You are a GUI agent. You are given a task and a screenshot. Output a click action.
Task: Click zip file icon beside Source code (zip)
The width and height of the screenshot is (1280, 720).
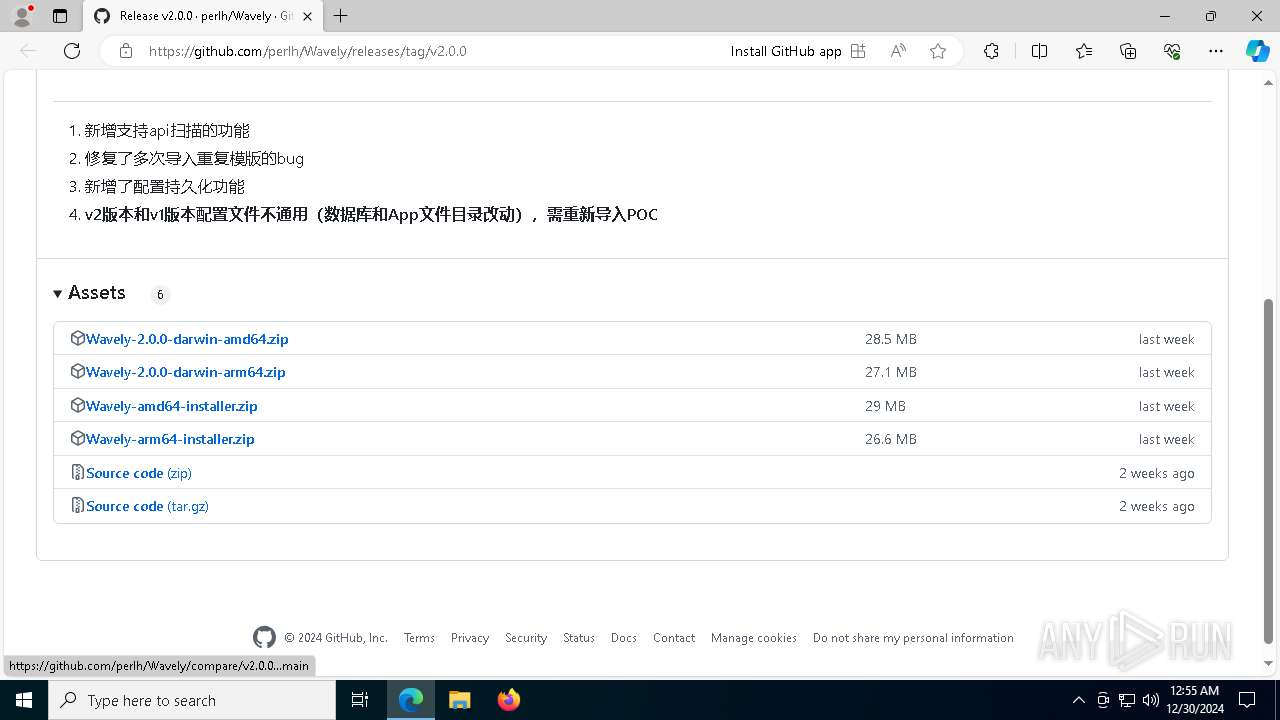click(x=77, y=472)
